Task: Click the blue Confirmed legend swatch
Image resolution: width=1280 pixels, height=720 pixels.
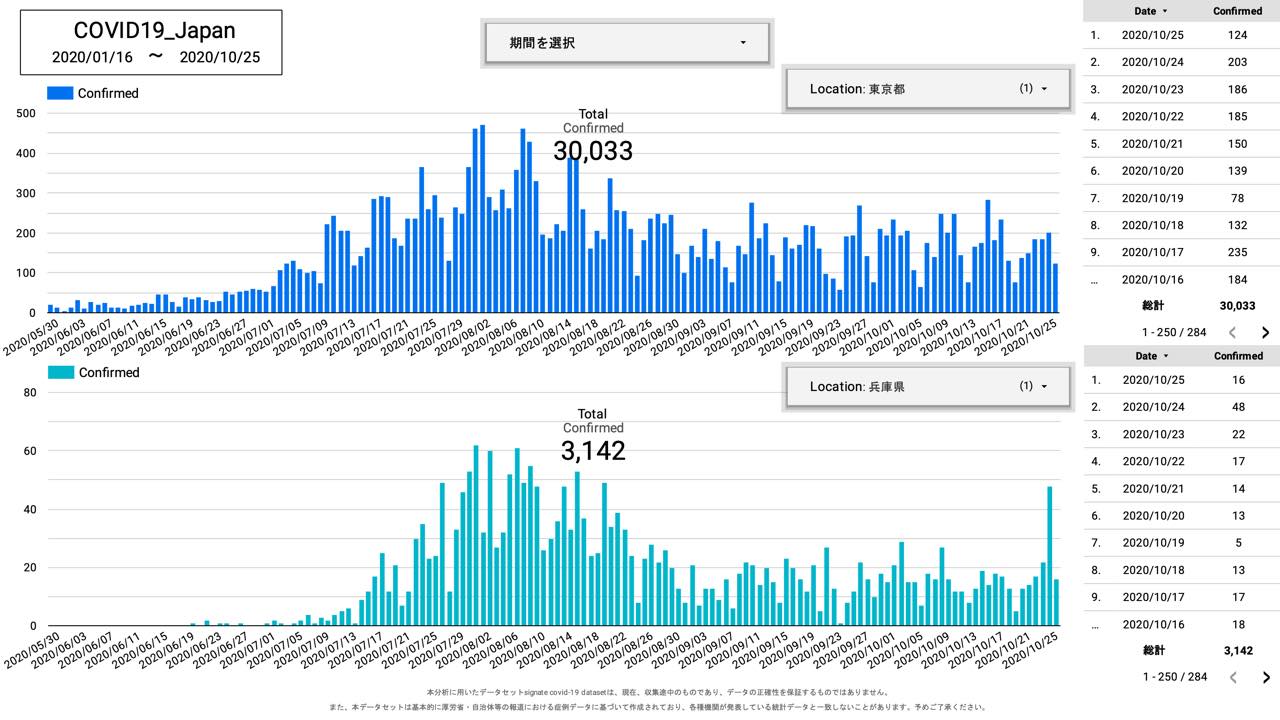Action: [x=60, y=93]
